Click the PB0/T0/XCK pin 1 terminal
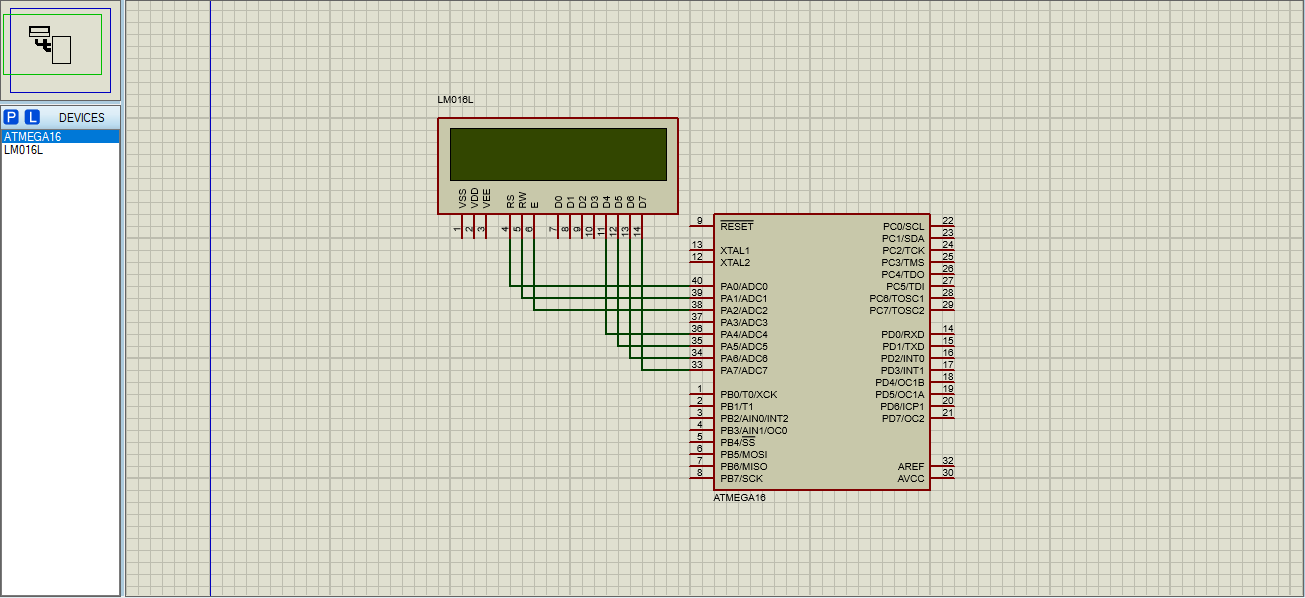The width and height of the screenshot is (1305, 598). click(700, 395)
